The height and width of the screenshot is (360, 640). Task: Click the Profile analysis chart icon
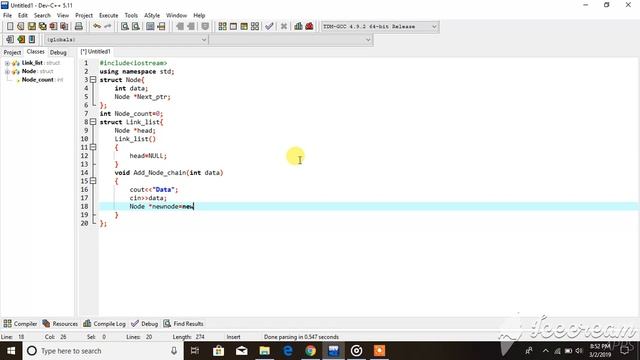(x=298, y=27)
